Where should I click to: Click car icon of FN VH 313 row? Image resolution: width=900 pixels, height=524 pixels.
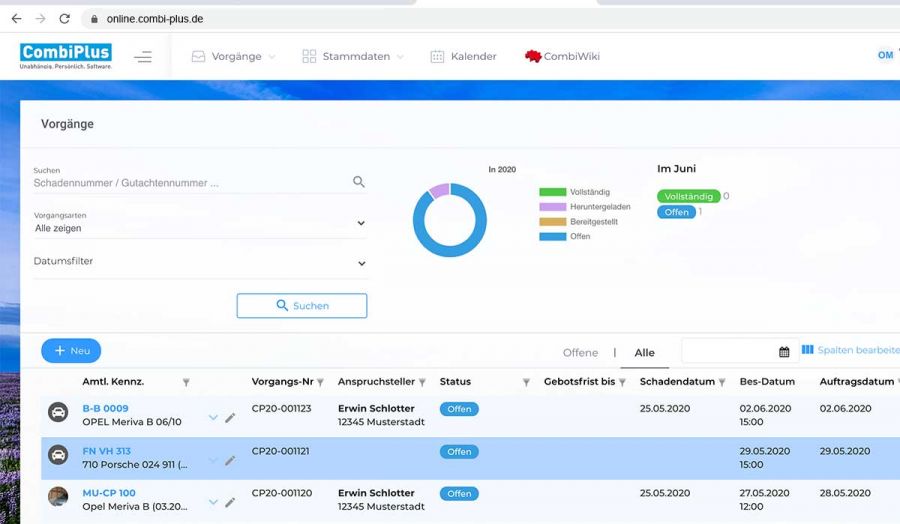(59, 455)
